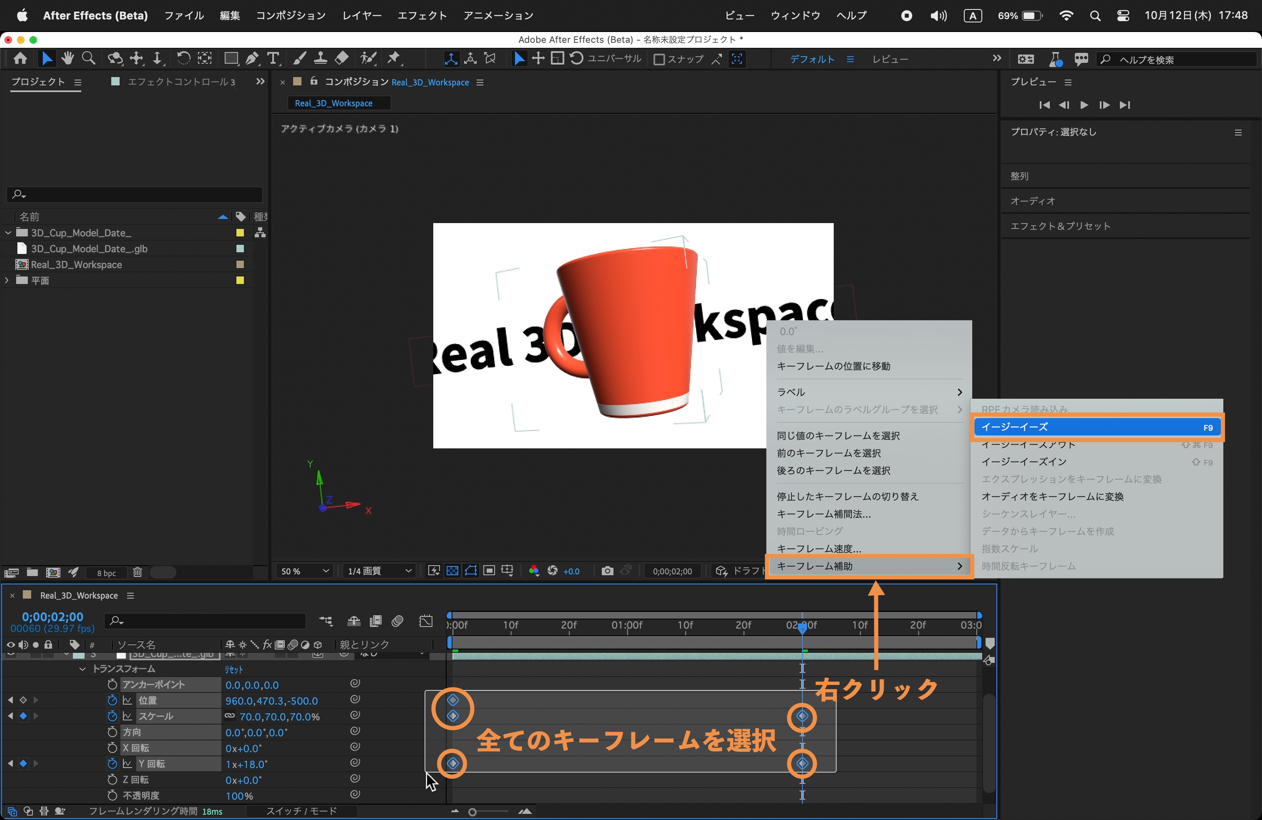The height and width of the screenshot is (820, 1262).
Task: Expand the 平面 folder in project panel
Action: 8,281
